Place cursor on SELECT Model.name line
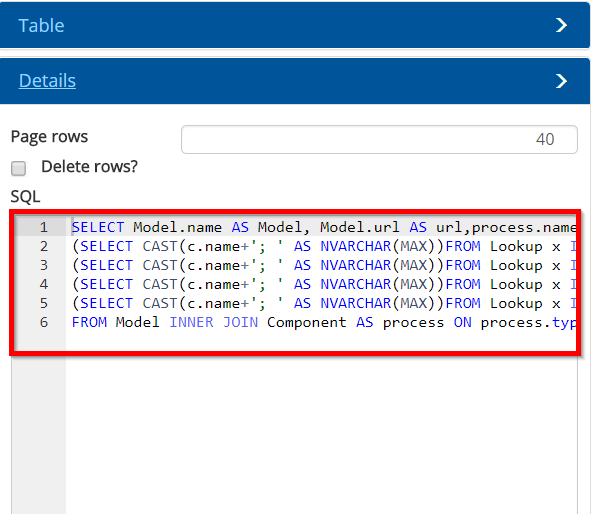591x514 pixels. pos(324,227)
